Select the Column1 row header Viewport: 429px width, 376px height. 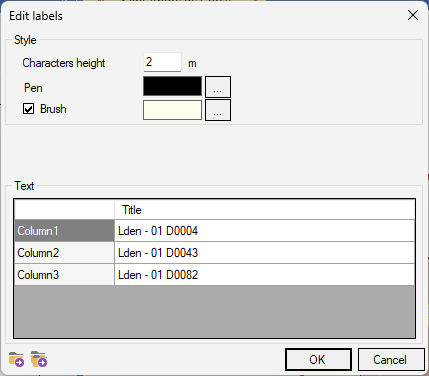[64, 231]
